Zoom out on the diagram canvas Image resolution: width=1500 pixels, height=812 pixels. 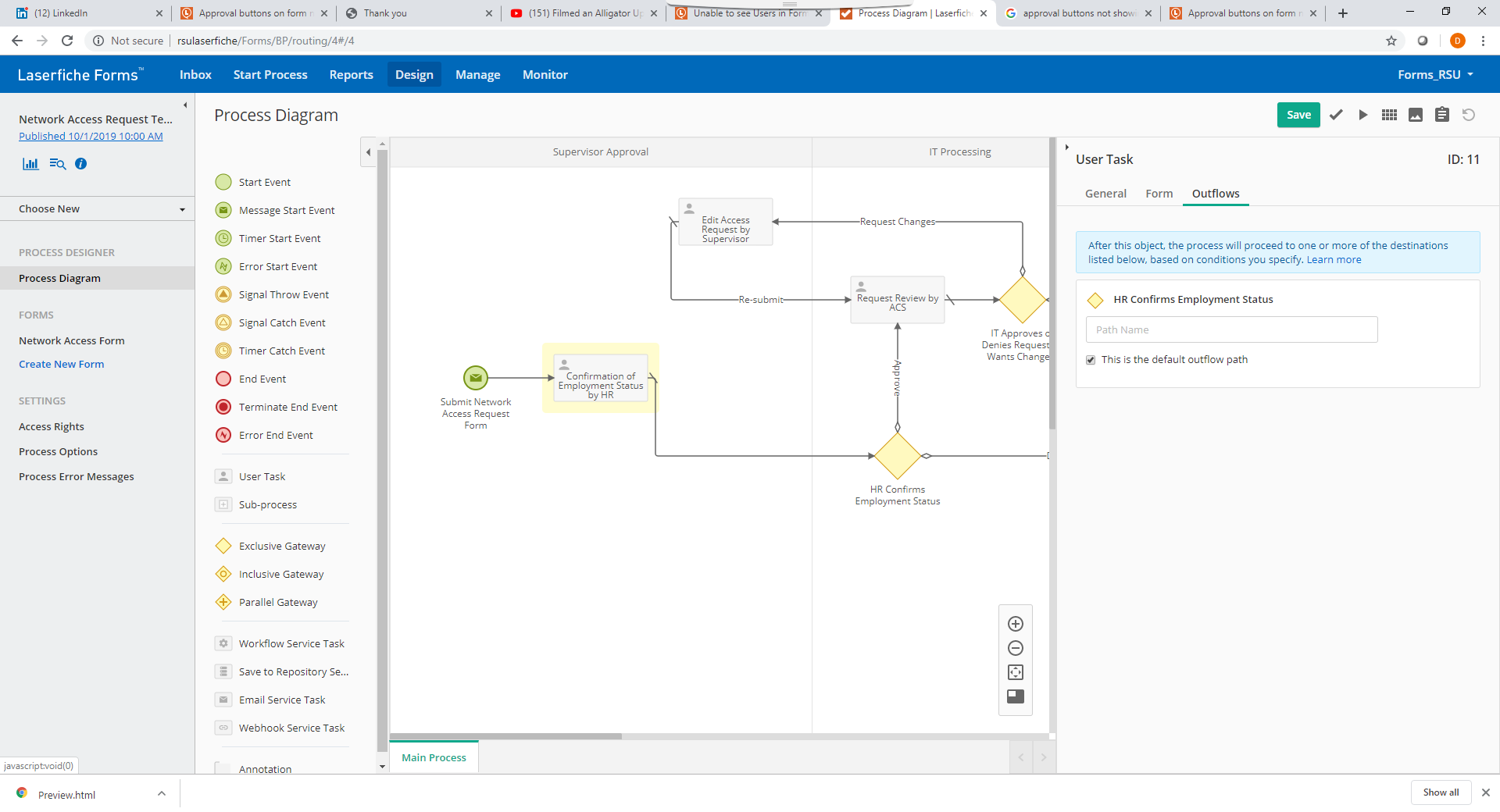(1016, 648)
